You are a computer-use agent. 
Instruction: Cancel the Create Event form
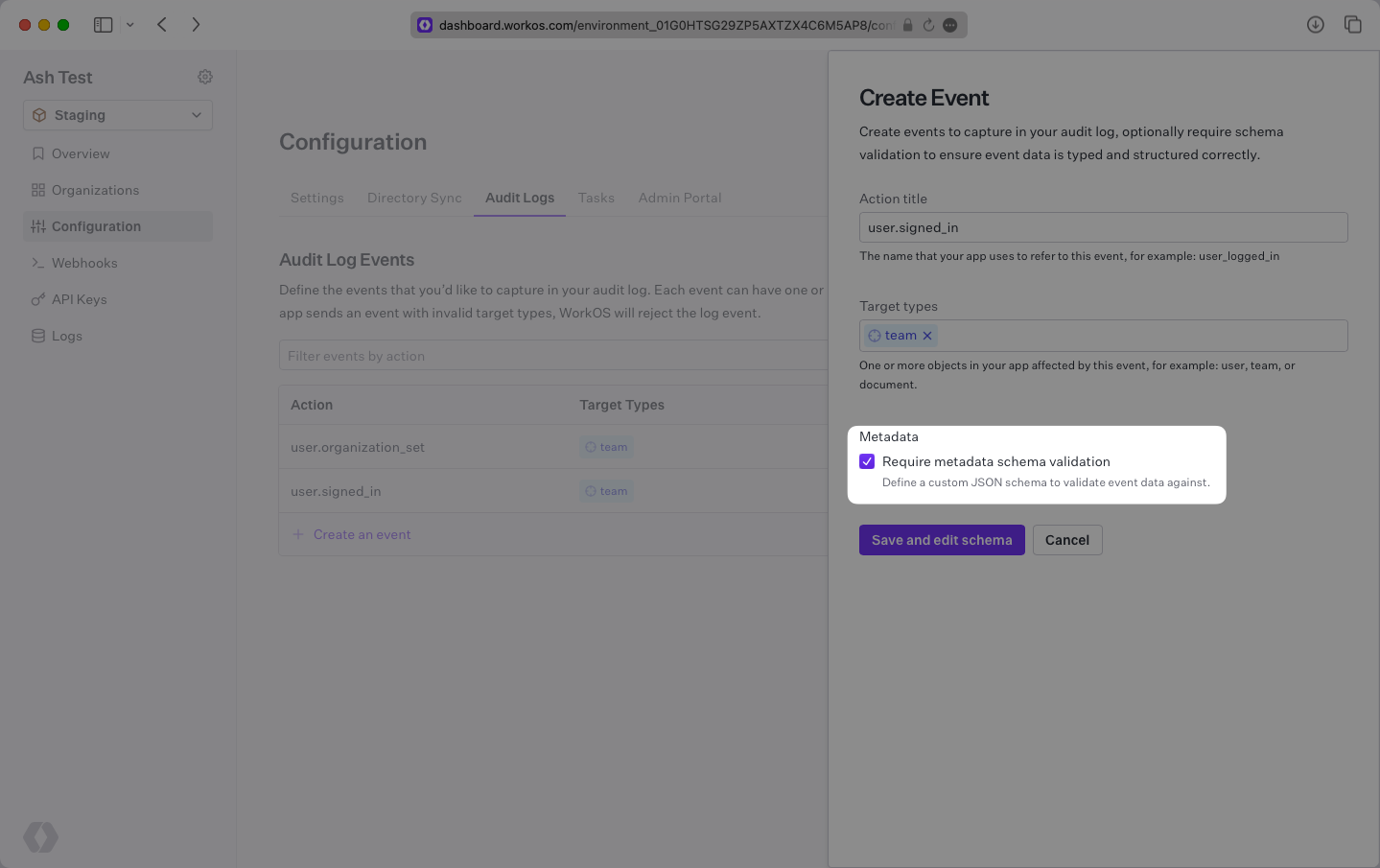coord(1066,540)
